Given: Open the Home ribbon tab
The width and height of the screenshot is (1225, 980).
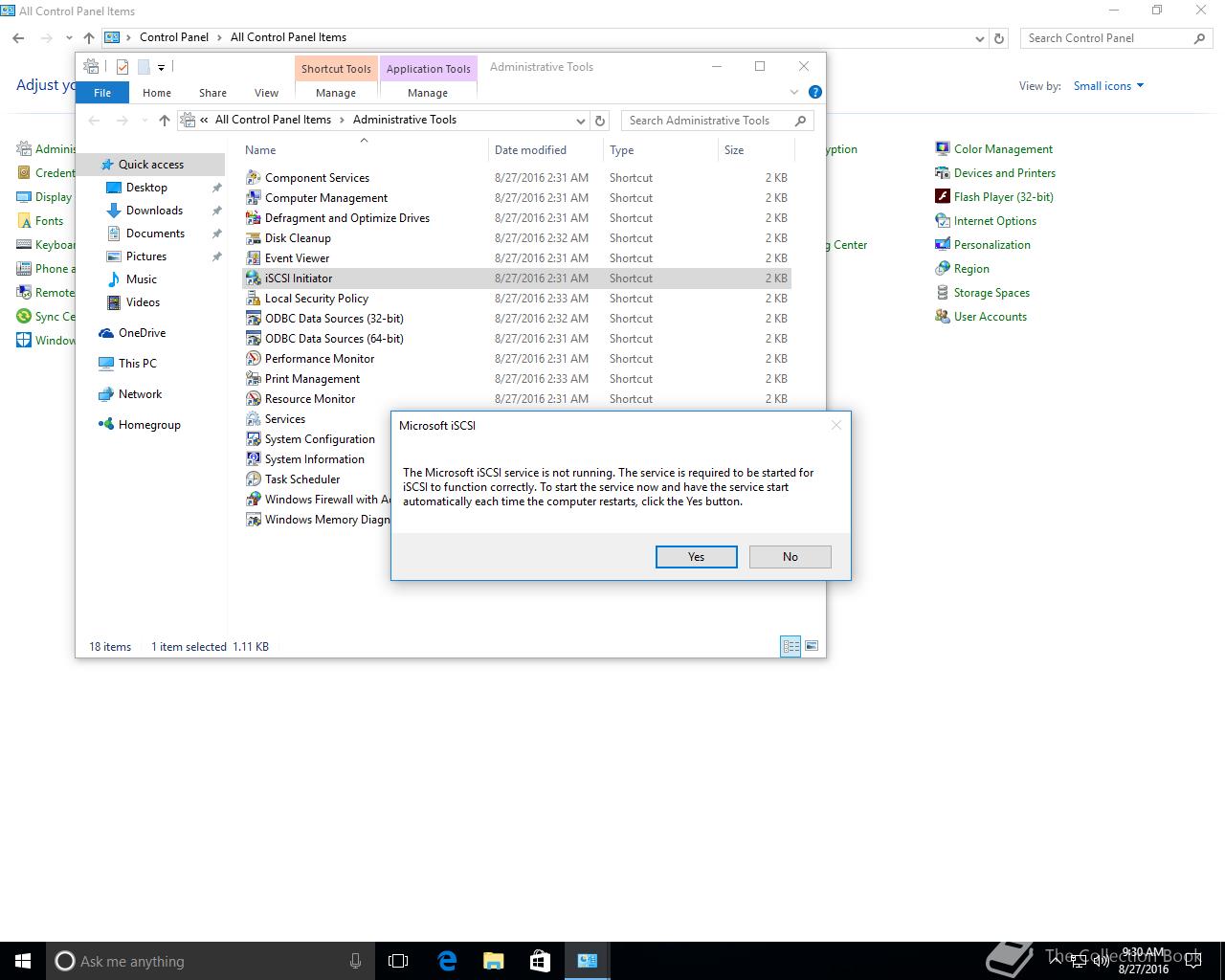Looking at the screenshot, I should point(157,93).
